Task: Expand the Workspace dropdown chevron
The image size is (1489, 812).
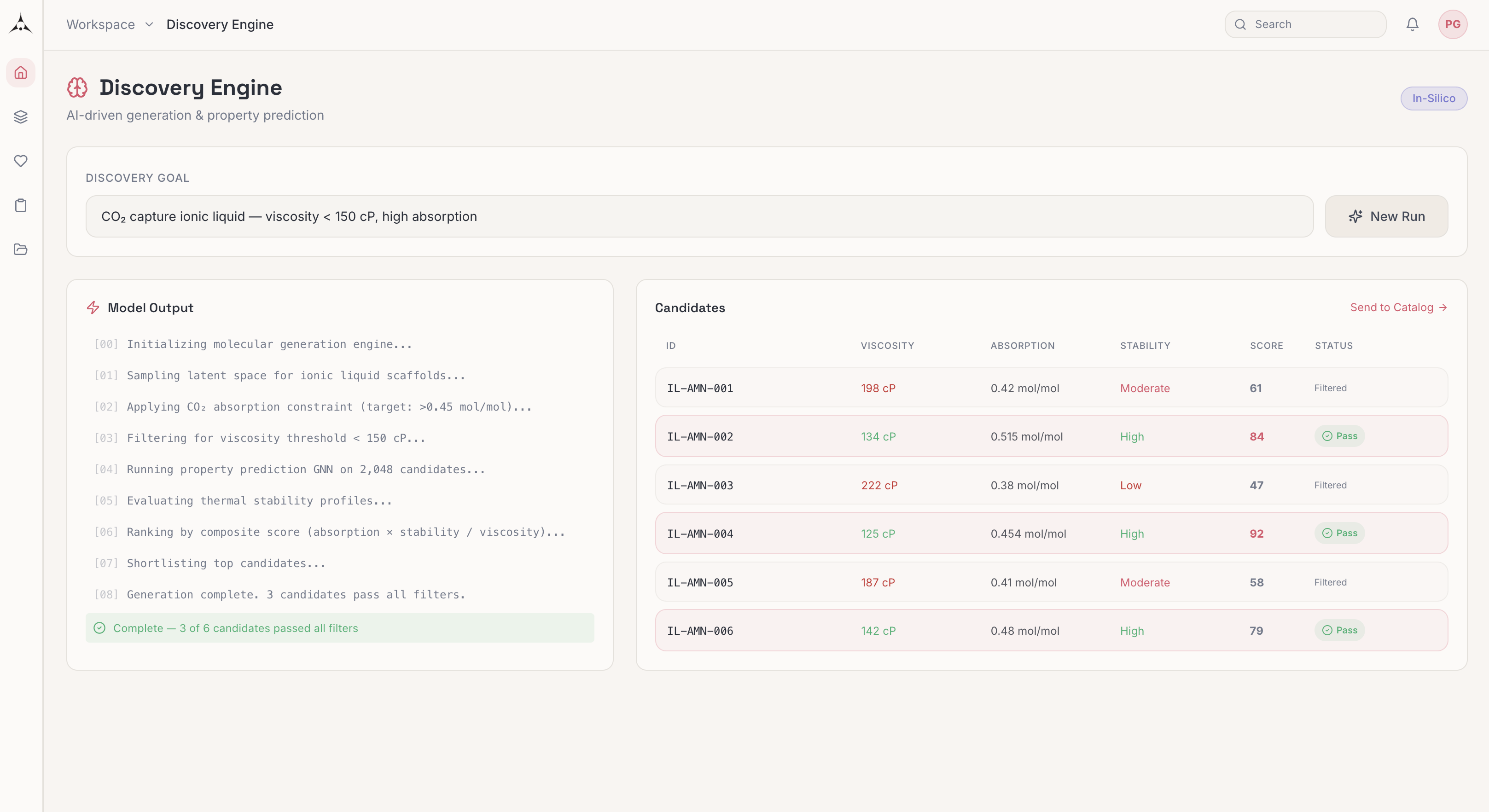Action: coord(149,24)
